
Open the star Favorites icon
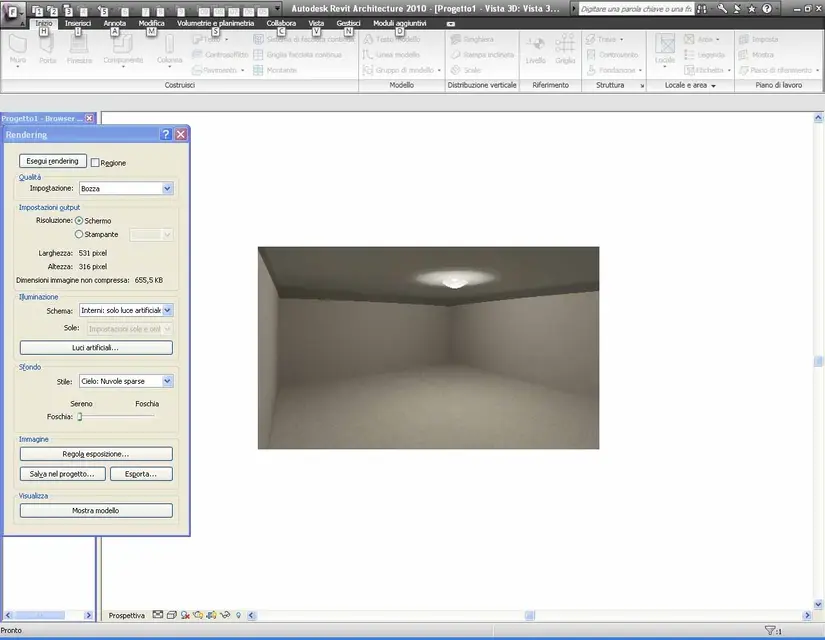click(x=752, y=9)
